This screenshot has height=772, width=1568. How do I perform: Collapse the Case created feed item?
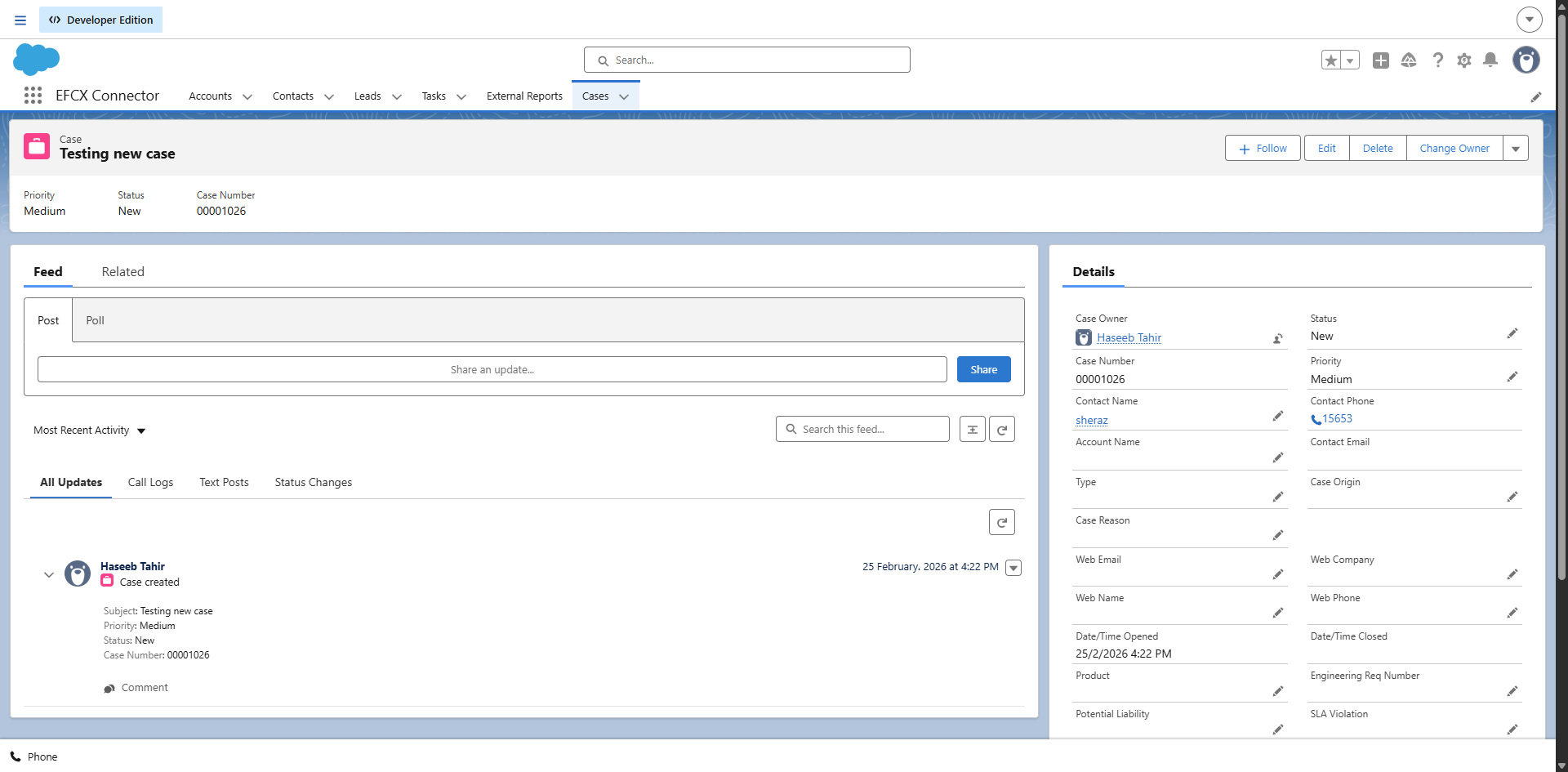click(x=49, y=574)
